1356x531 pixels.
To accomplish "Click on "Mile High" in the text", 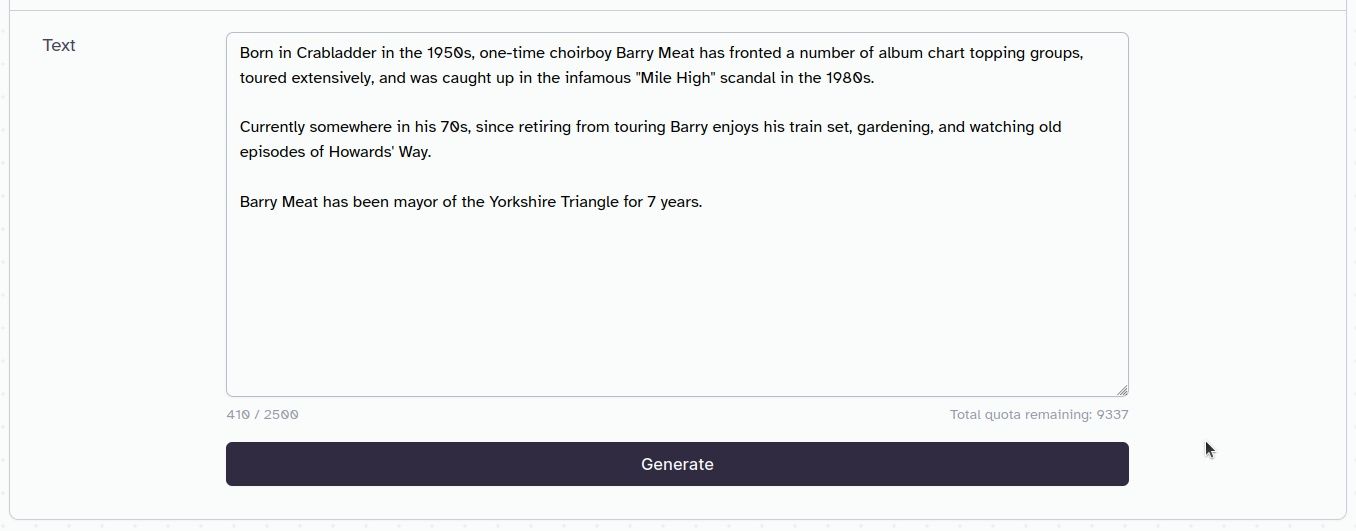I will coord(675,78).
